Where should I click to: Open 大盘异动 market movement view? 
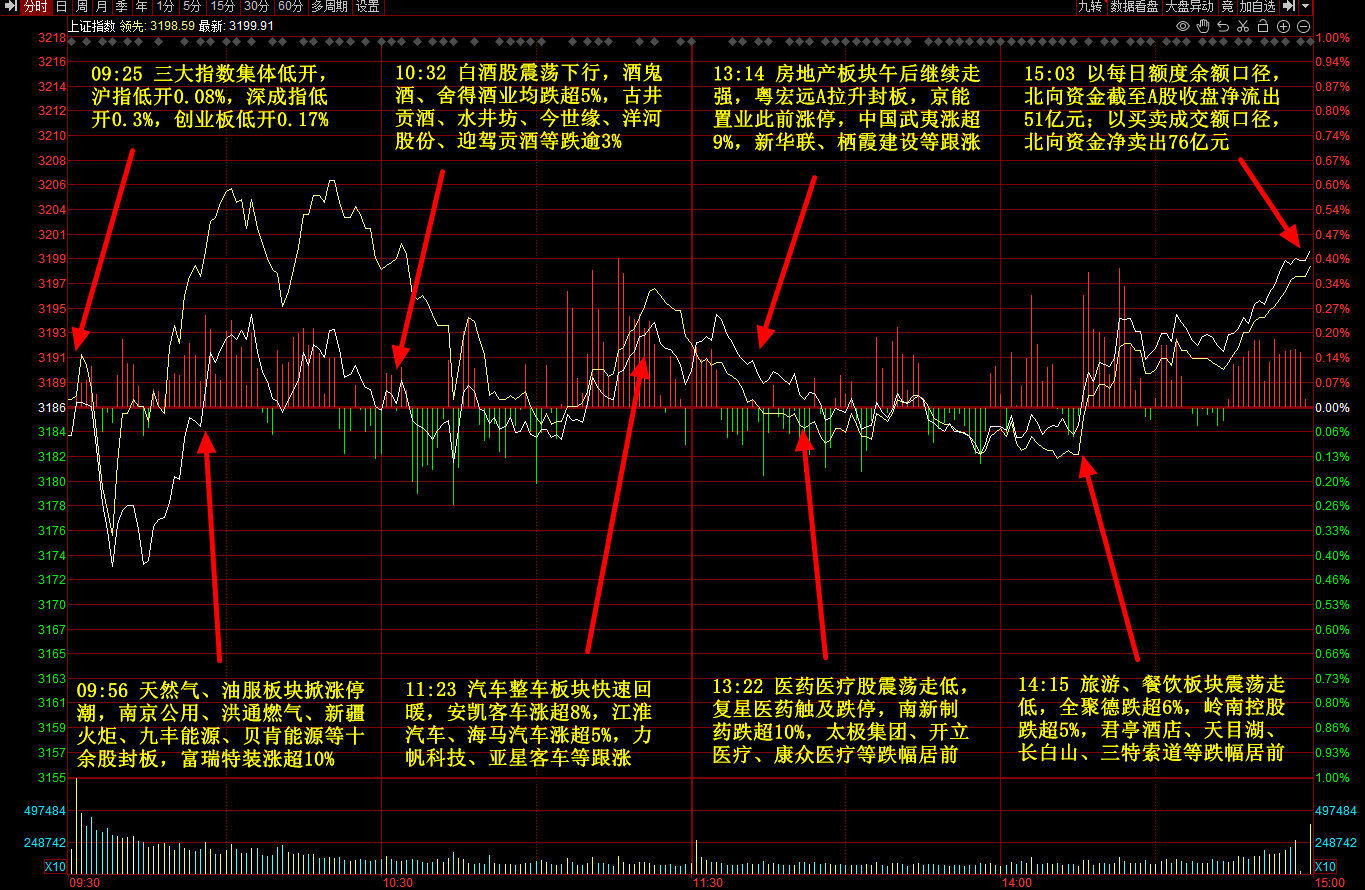[1189, 7]
